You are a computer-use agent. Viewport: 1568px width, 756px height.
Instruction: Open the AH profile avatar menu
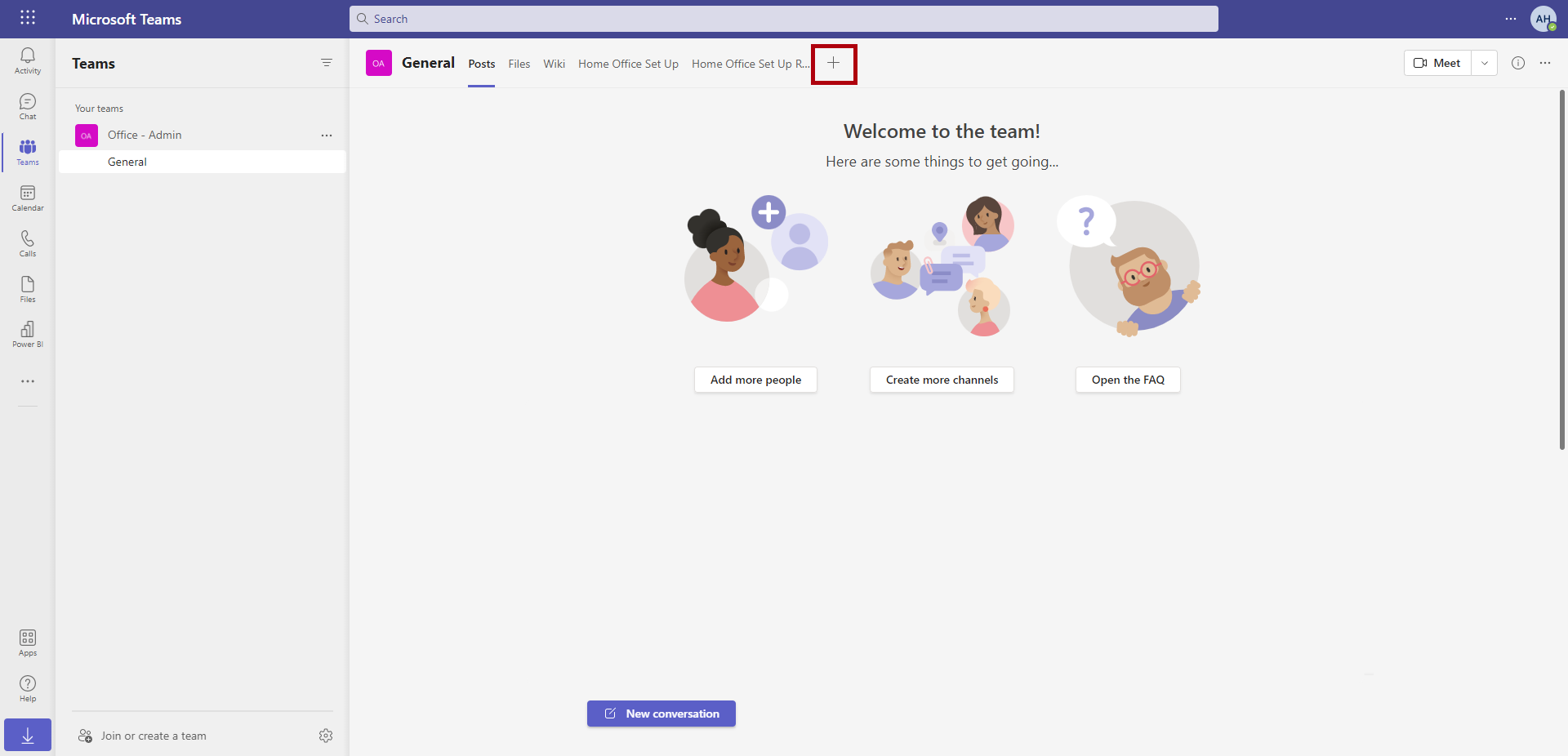click(x=1543, y=19)
